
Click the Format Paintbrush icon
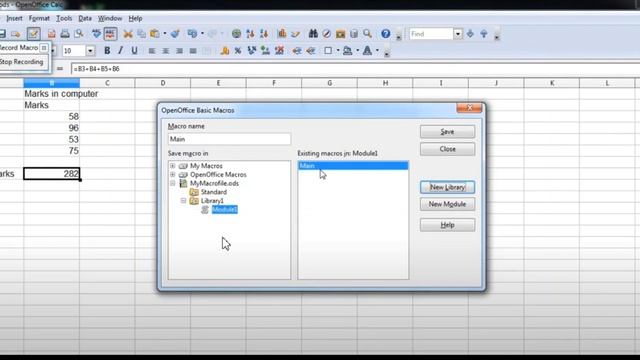coord(175,34)
